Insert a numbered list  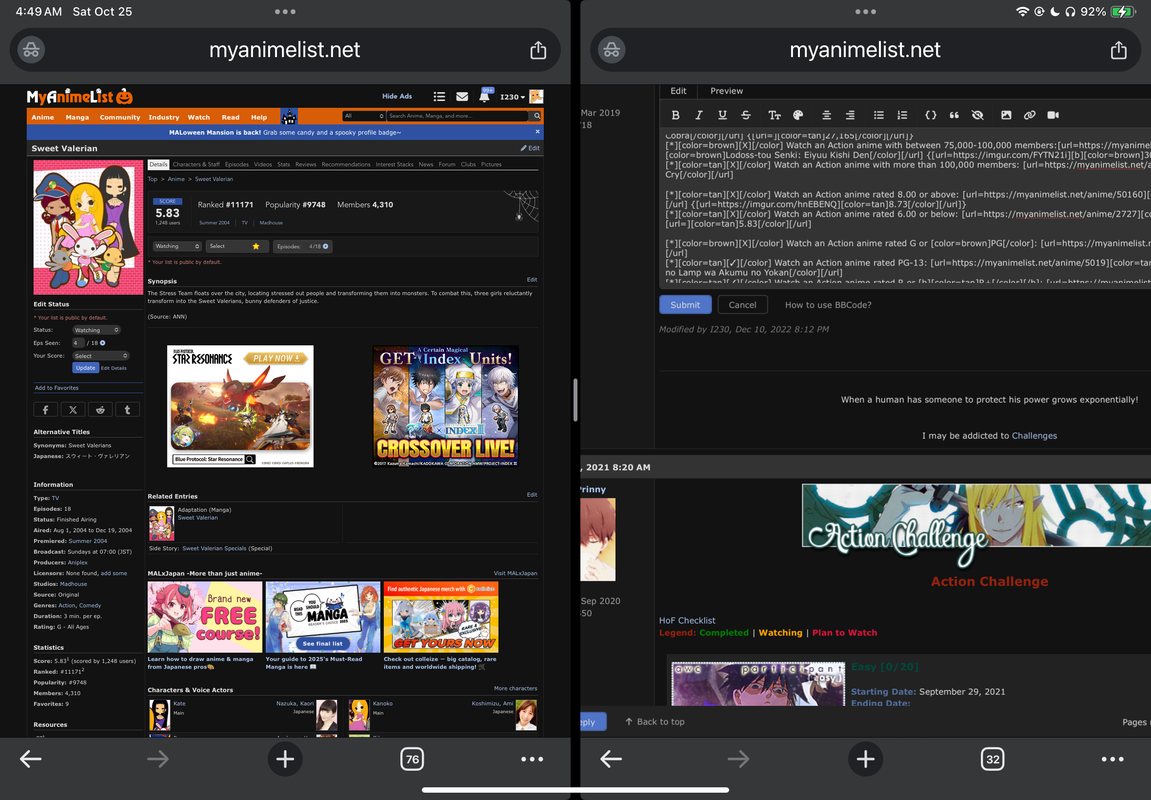coord(902,115)
